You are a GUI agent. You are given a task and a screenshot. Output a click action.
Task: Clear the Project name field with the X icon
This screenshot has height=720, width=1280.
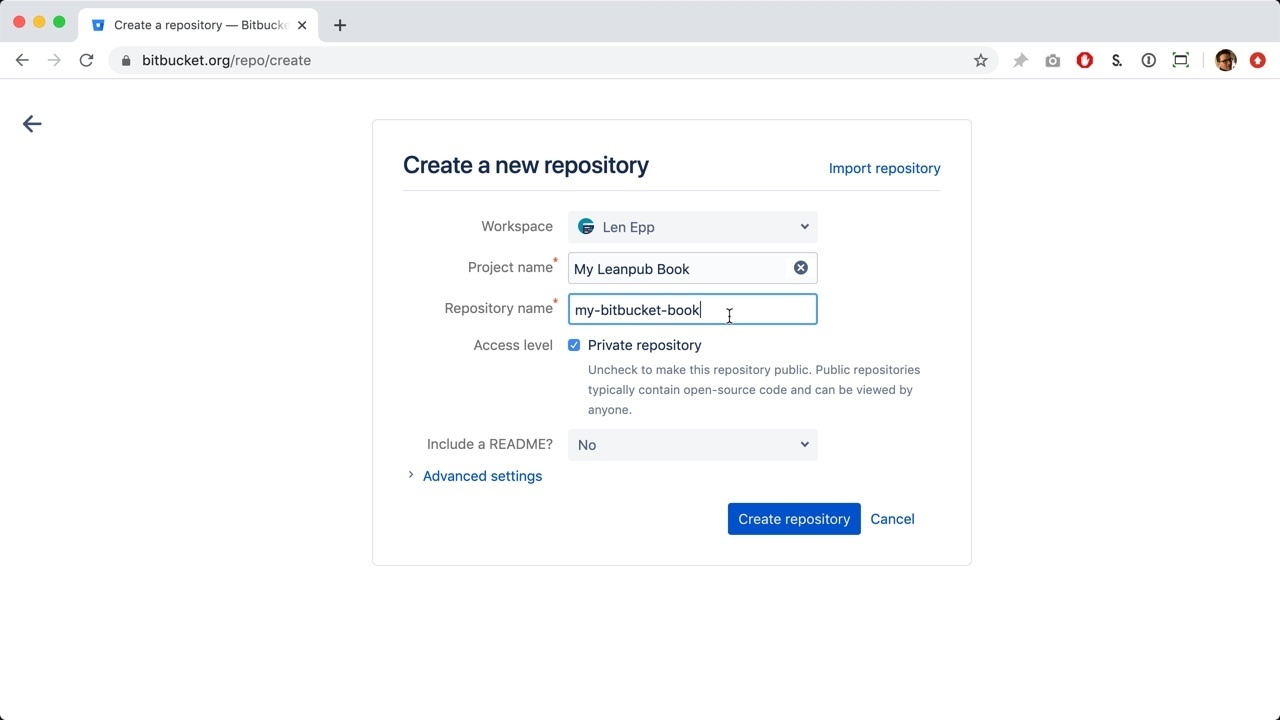tap(801, 268)
